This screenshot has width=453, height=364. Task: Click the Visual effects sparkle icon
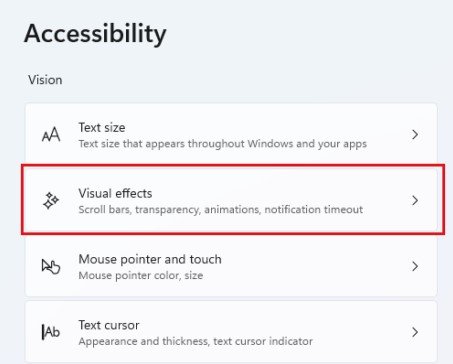51,201
